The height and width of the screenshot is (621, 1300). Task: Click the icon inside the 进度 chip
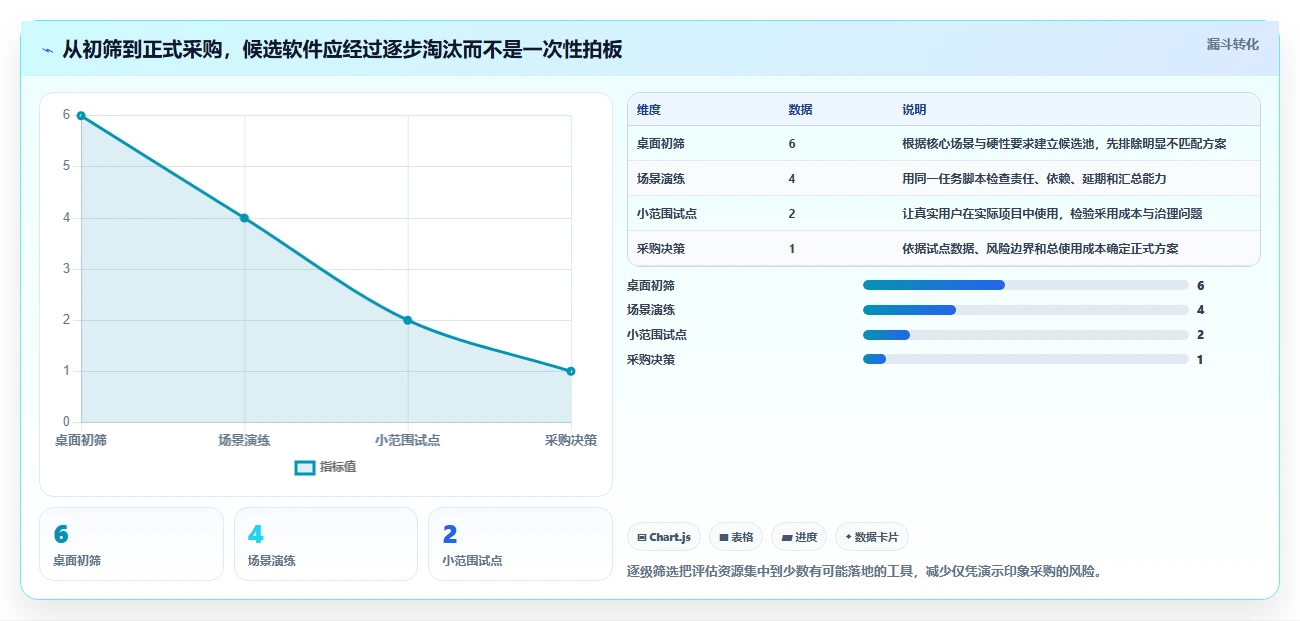787,538
